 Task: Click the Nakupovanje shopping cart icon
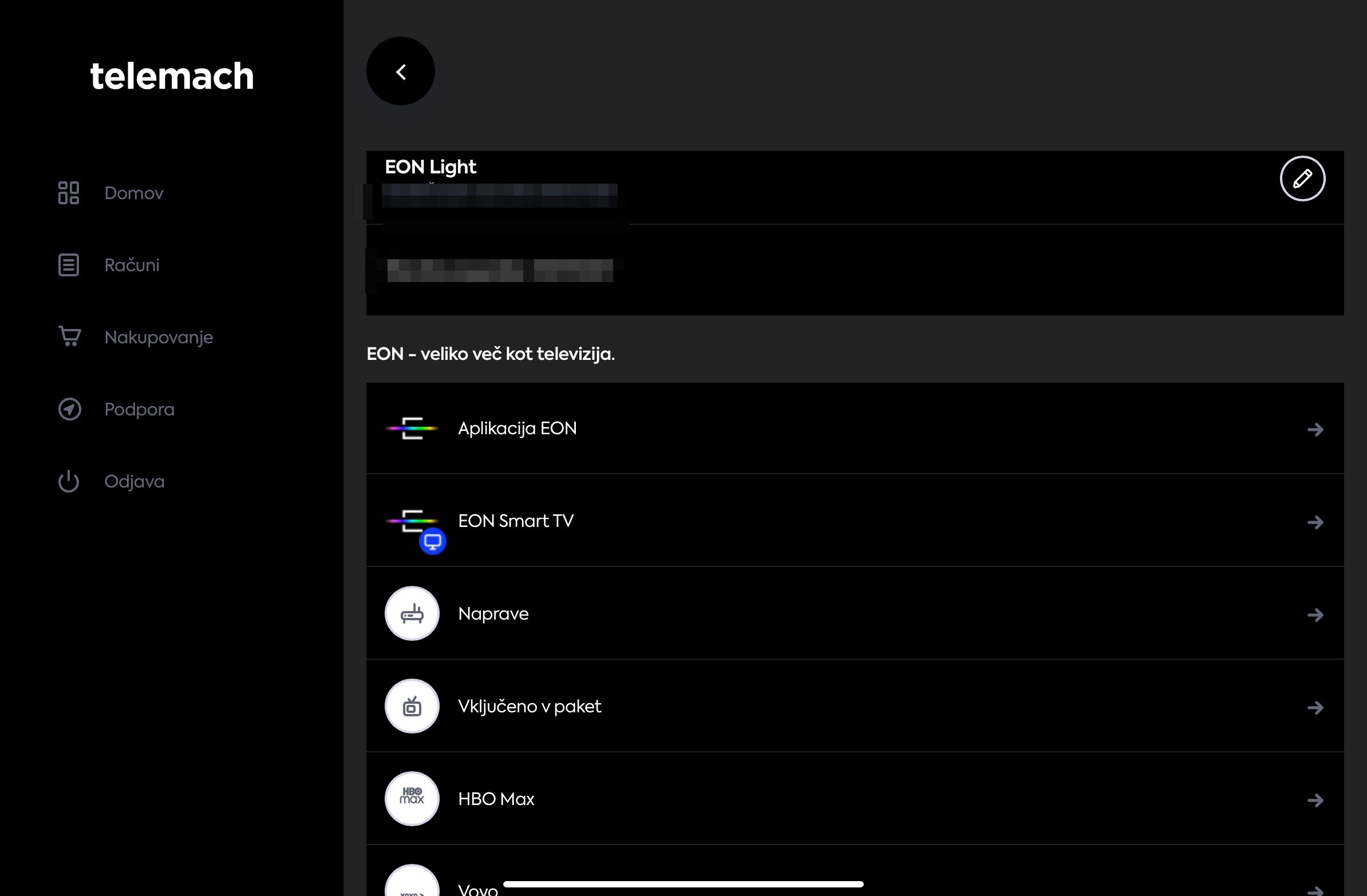click(x=69, y=336)
